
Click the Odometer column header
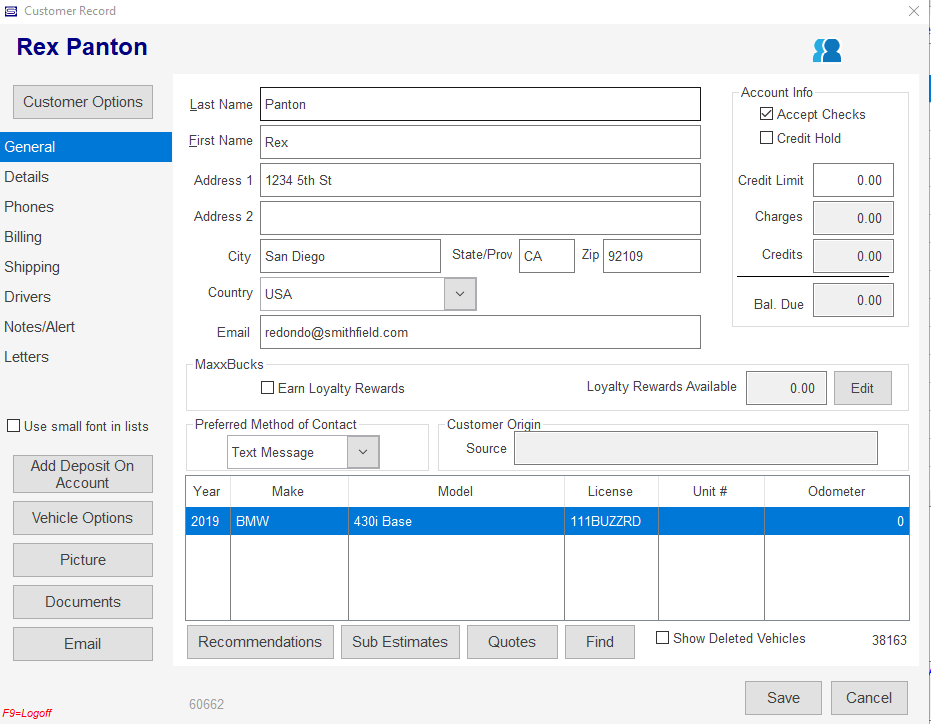pos(837,491)
